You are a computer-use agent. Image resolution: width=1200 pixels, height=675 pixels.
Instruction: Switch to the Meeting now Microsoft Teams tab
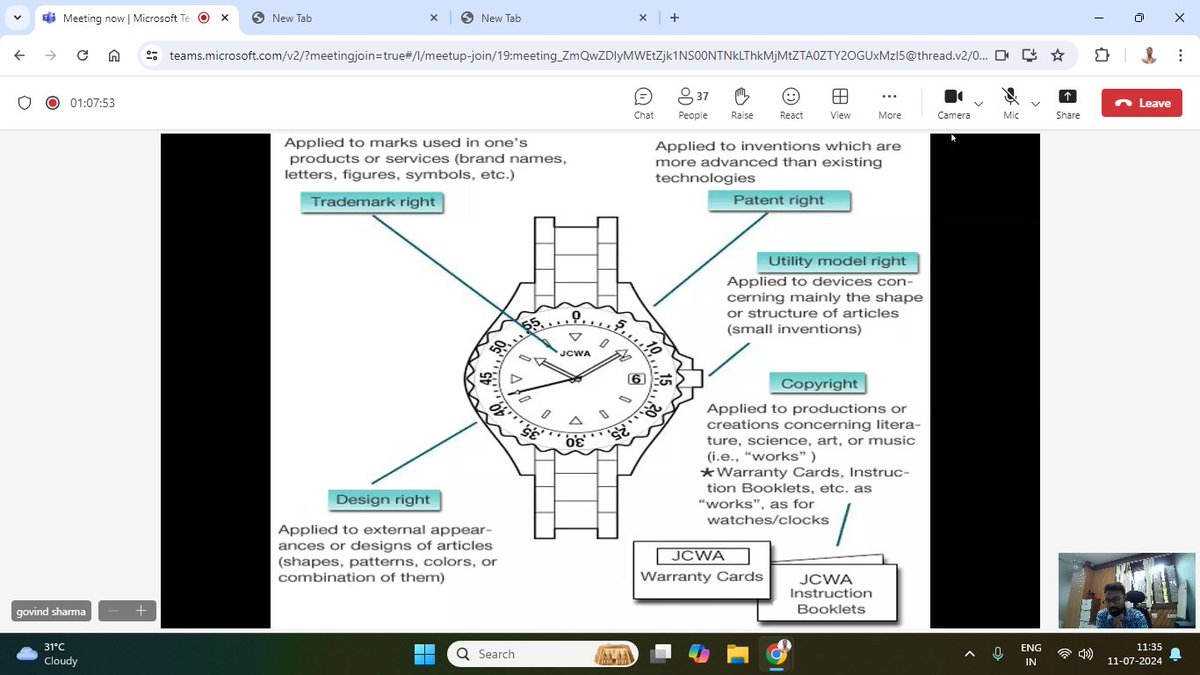pos(124,18)
